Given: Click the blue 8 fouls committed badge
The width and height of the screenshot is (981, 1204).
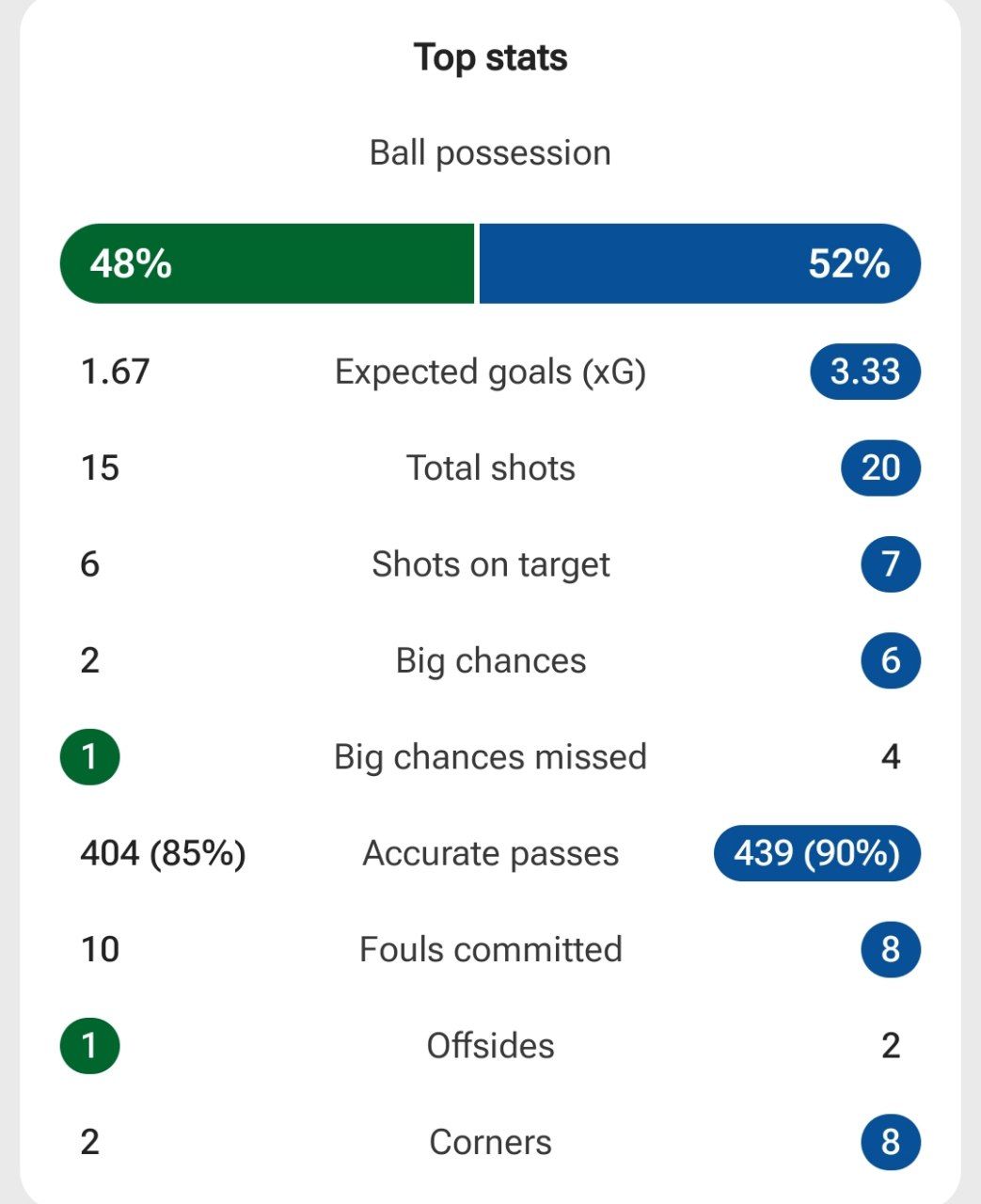Looking at the screenshot, I should tap(890, 949).
